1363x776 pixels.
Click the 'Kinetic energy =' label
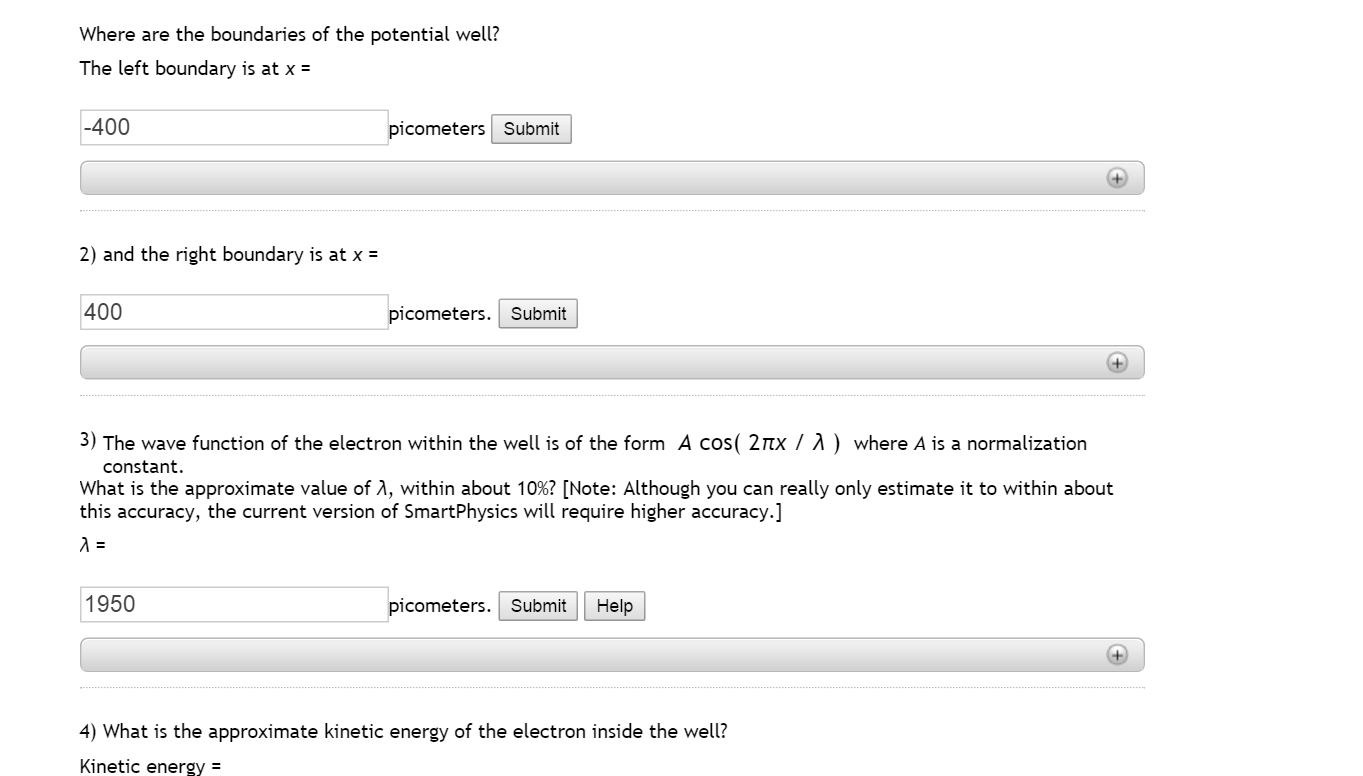150,766
